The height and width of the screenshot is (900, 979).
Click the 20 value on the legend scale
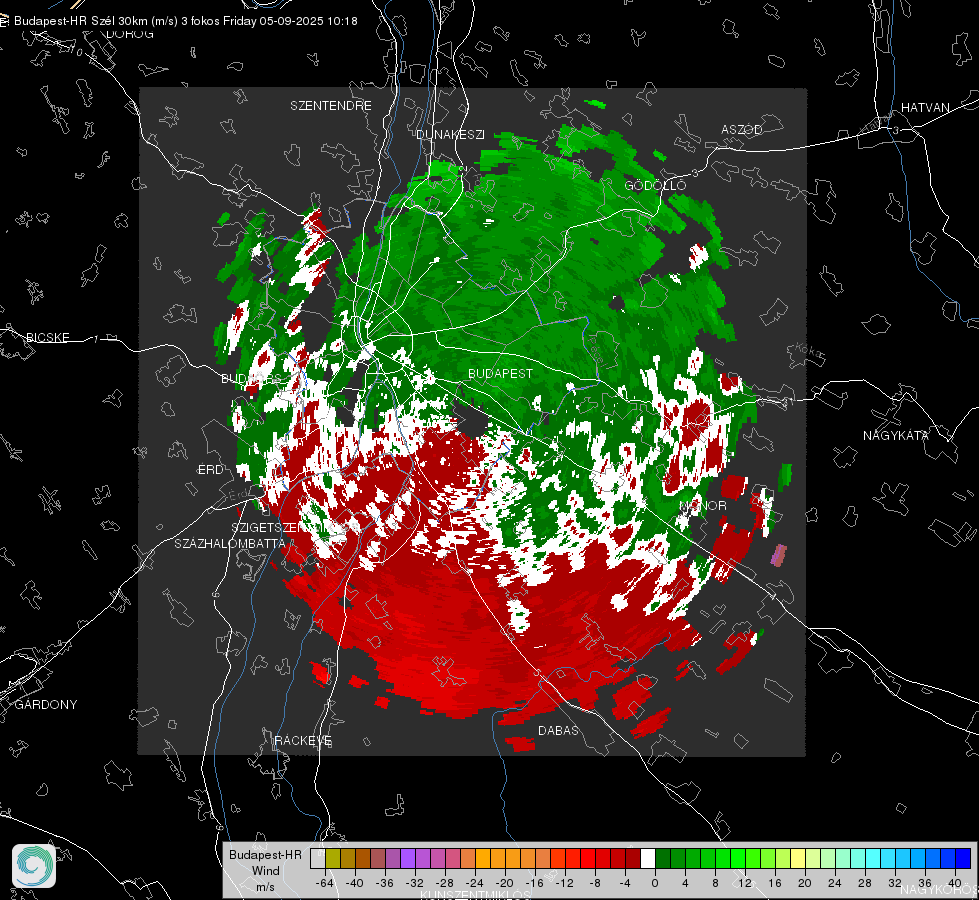(x=805, y=883)
